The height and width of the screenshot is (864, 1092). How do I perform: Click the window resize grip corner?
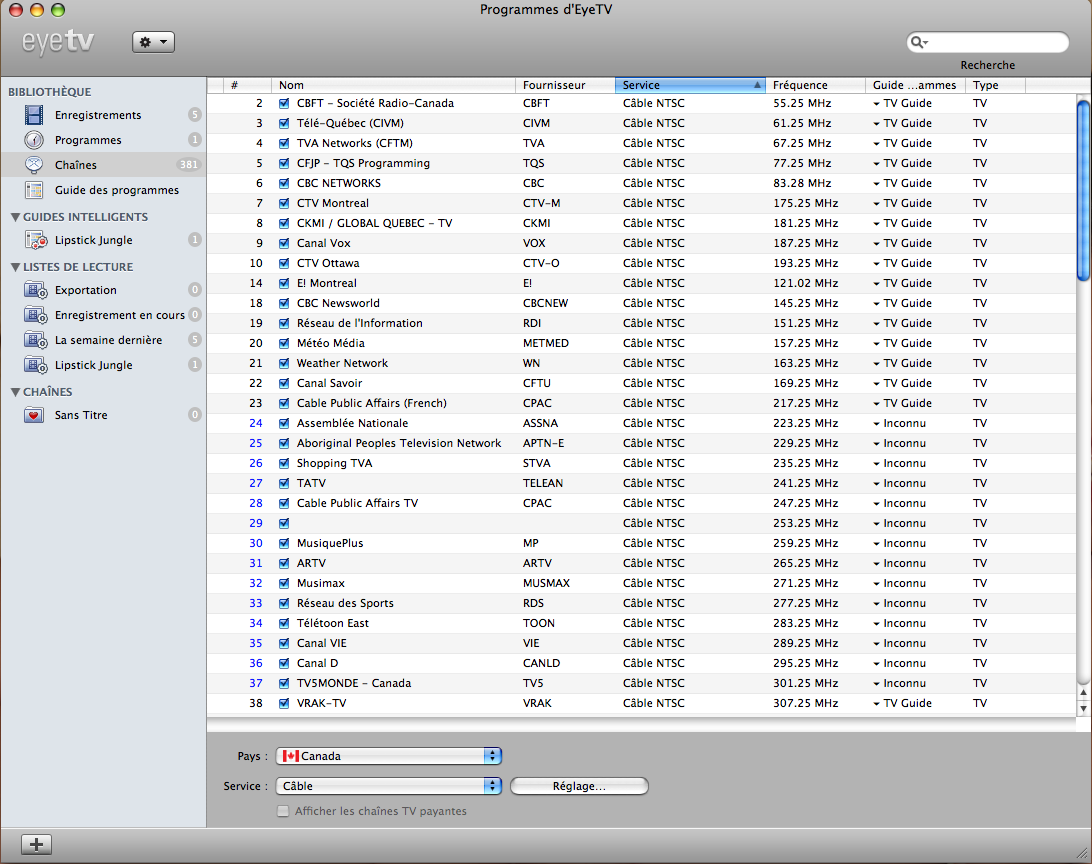[x=1082, y=854]
